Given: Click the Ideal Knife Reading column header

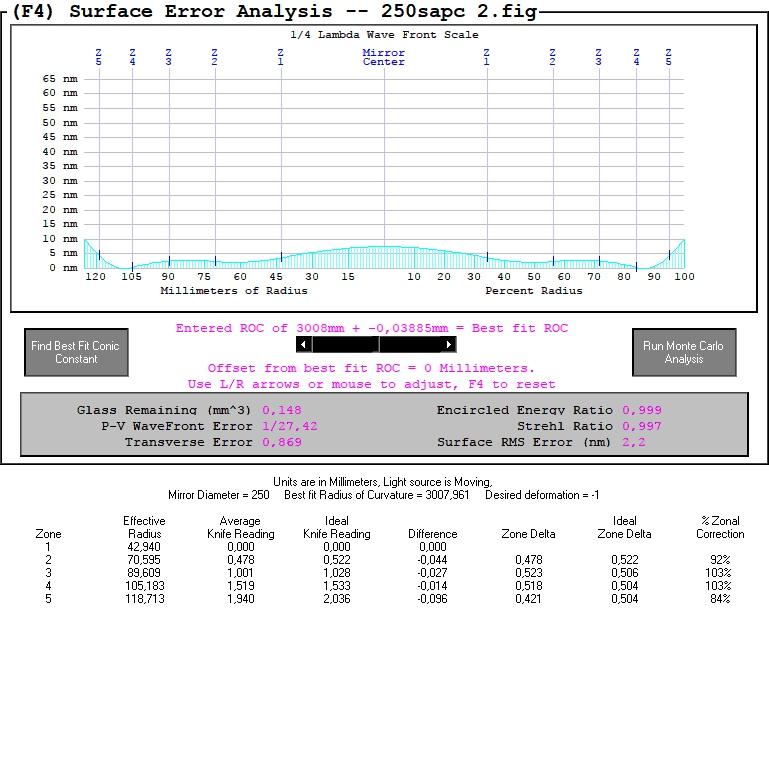Looking at the screenshot, I should coord(336,527).
